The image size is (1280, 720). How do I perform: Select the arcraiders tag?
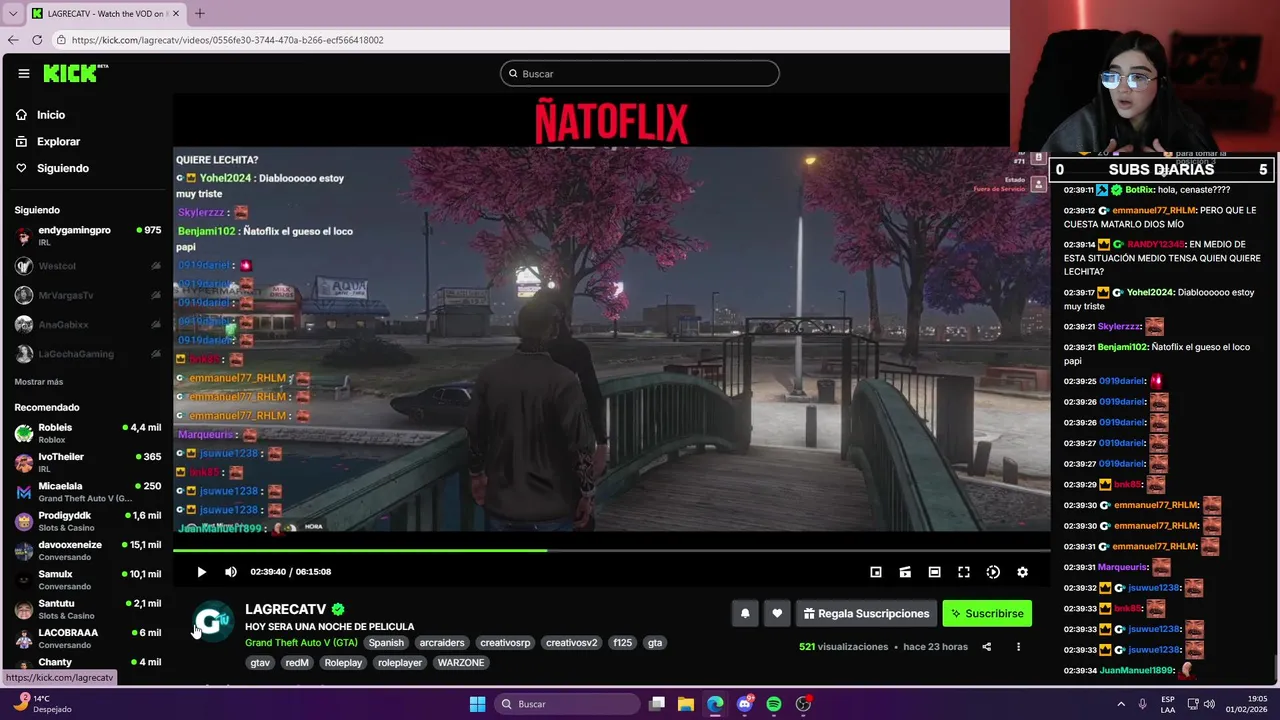tap(442, 643)
